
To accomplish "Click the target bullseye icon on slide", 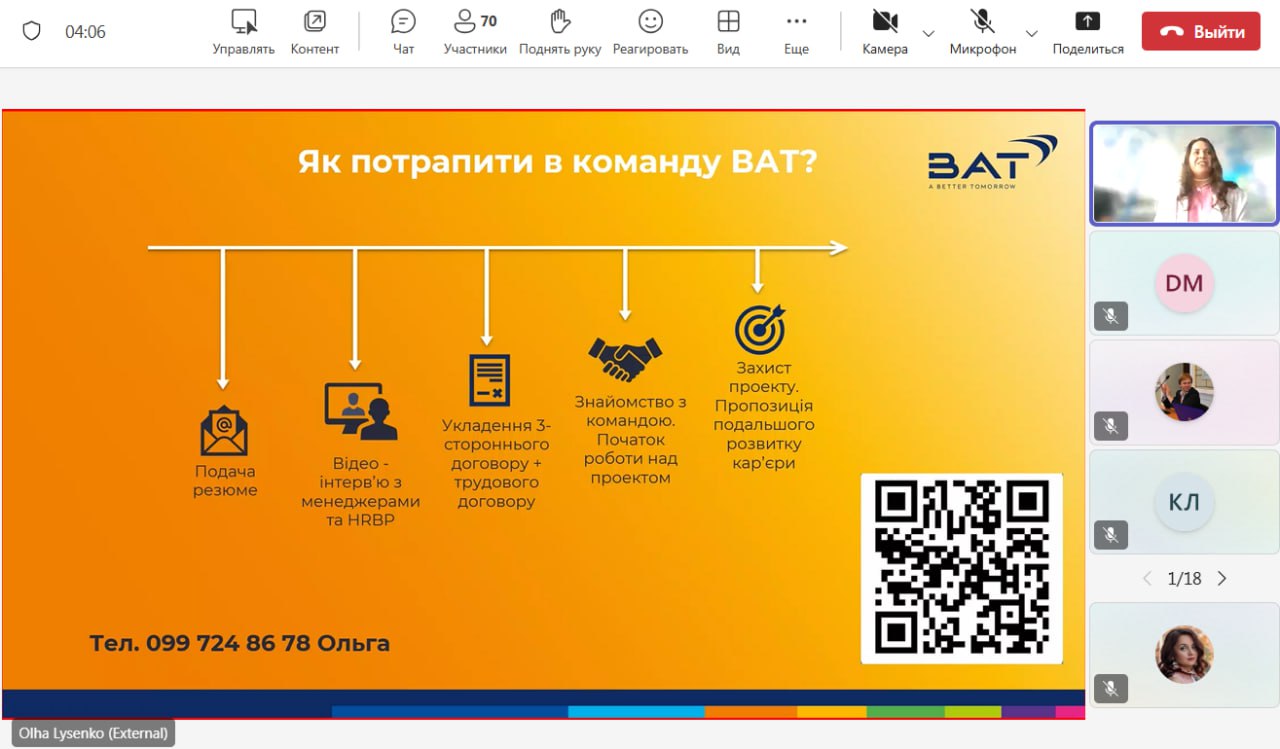I will click(x=760, y=329).
